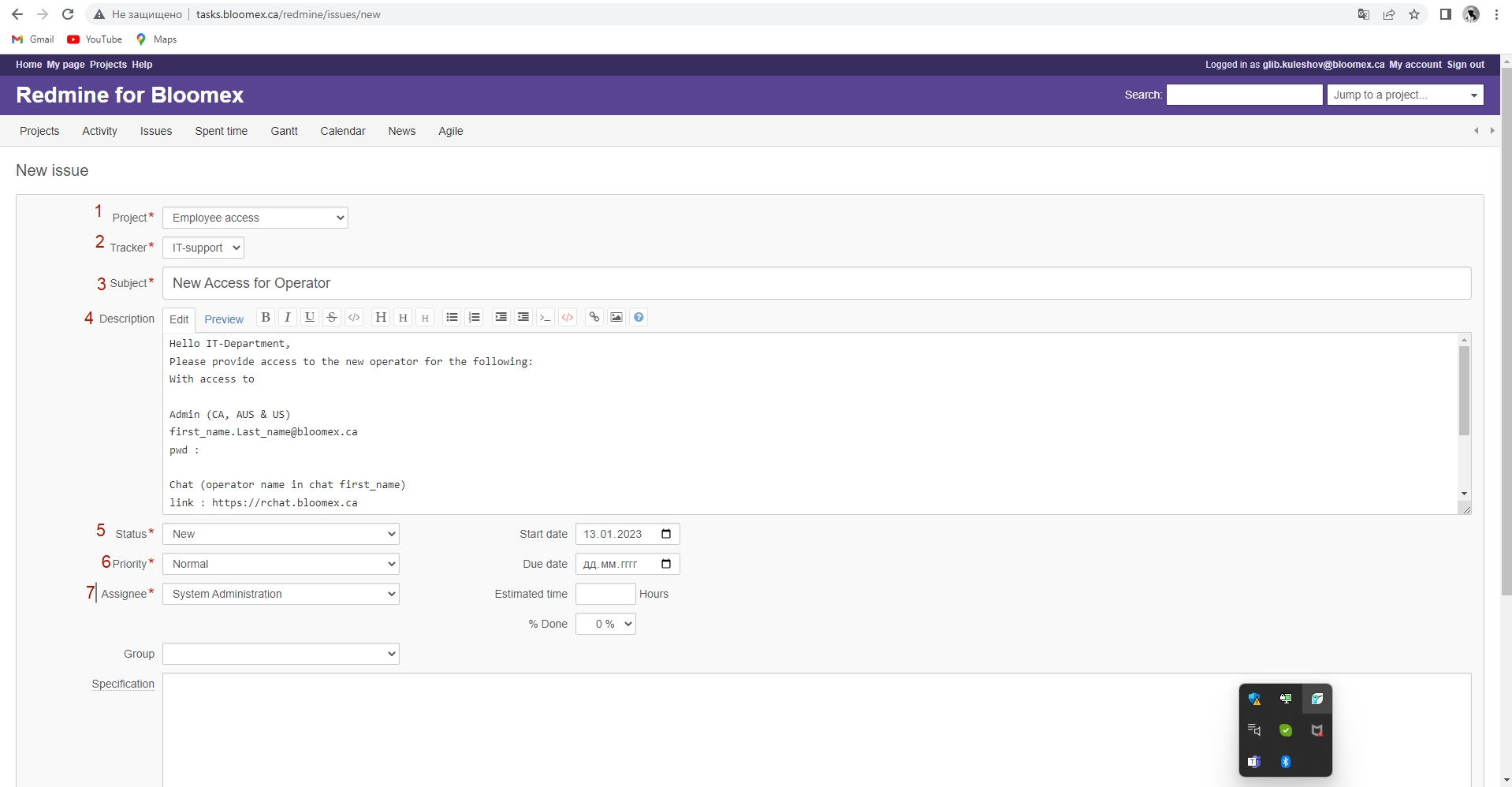The image size is (1512, 787).
Task: Open Chrome three-dot menu
Action: pyautogui.click(x=1496, y=14)
